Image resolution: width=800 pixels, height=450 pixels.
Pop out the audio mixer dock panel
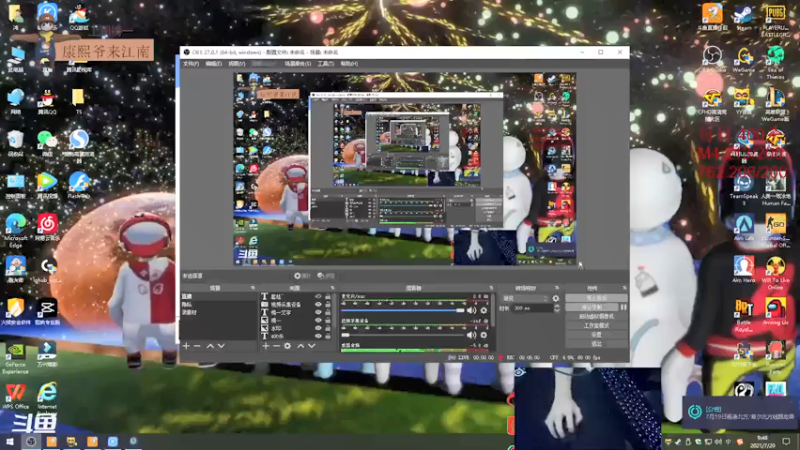tap(491, 288)
